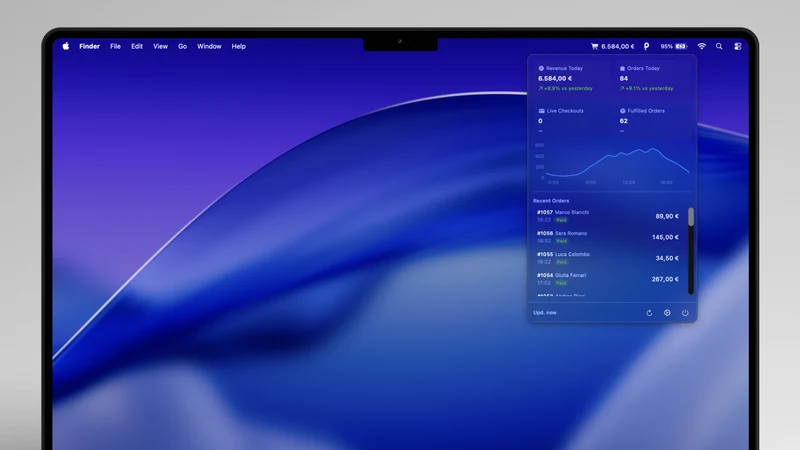
Task: Open the Apple menu
Action: pyautogui.click(x=66, y=46)
